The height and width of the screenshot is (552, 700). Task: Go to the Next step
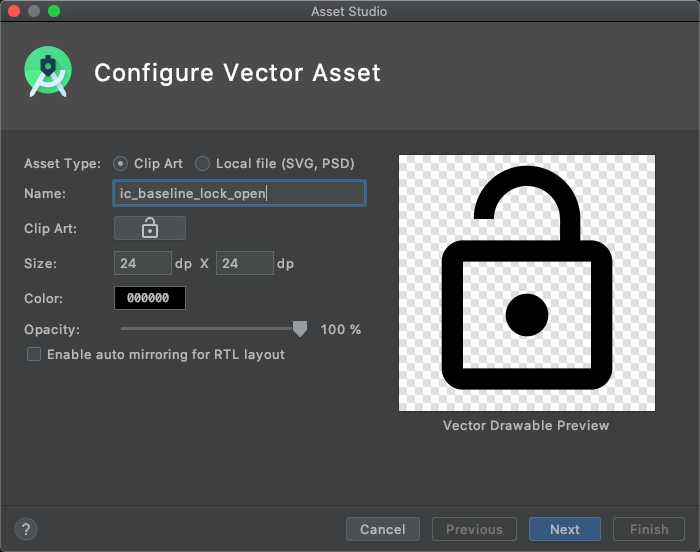[x=564, y=529]
